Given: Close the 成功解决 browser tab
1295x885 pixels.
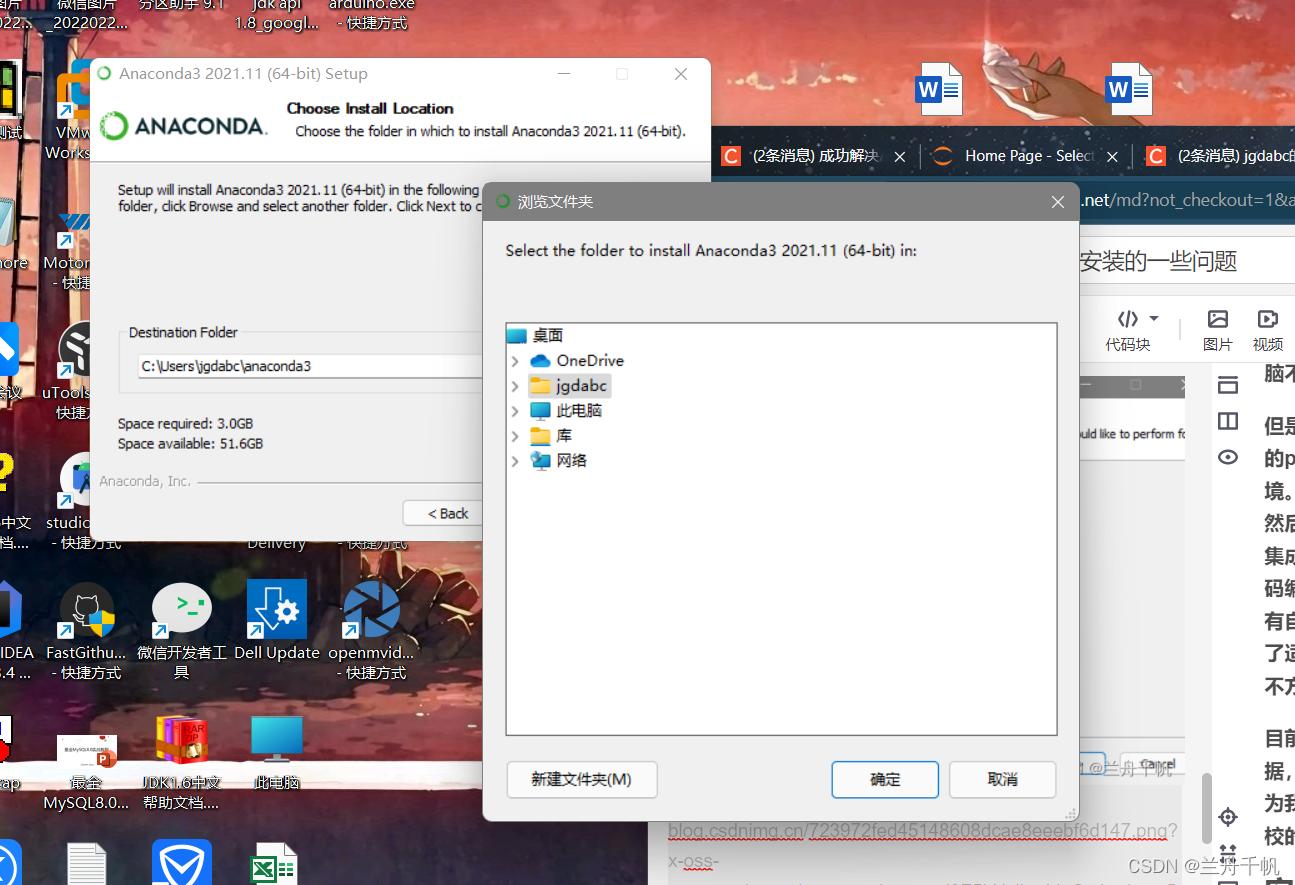Looking at the screenshot, I should pos(899,157).
